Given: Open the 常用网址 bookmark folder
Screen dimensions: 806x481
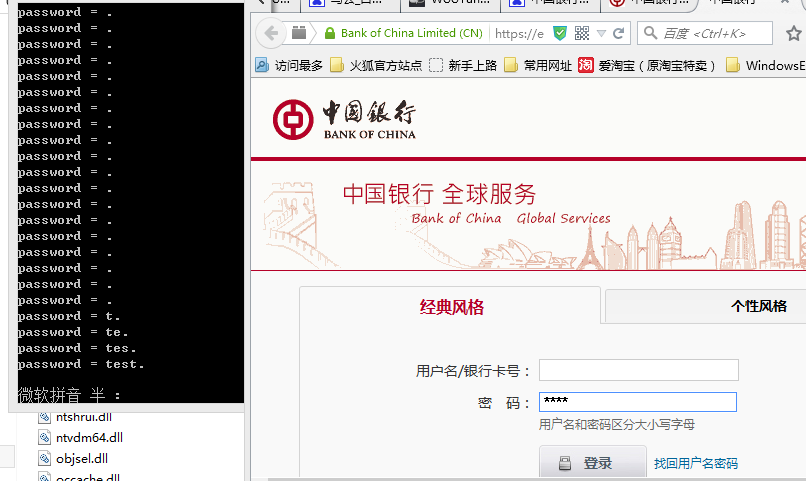Looking at the screenshot, I should pyautogui.click(x=538, y=65).
